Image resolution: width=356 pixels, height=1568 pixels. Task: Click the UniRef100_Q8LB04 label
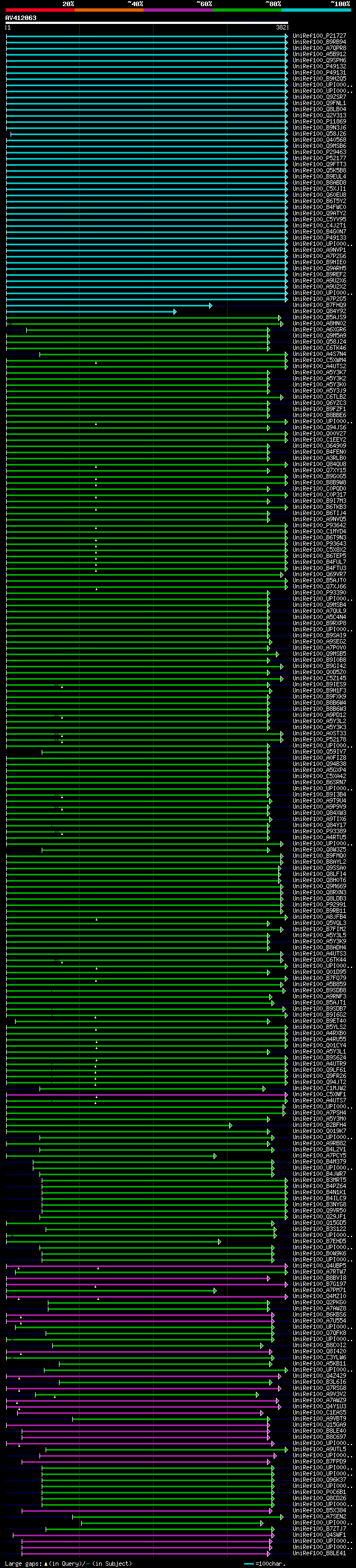pyautogui.click(x=319, y=110)
